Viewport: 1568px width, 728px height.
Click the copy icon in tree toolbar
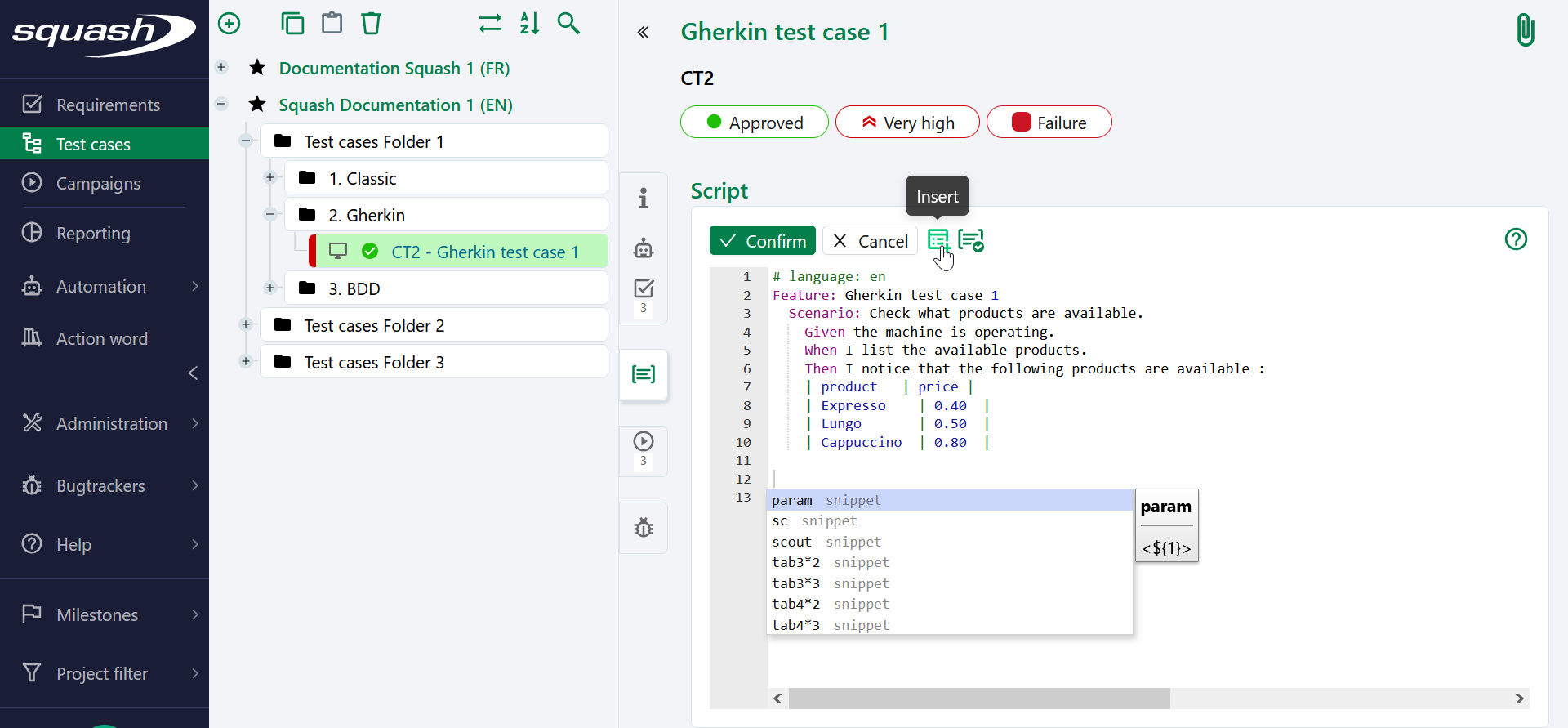point(292,24)
